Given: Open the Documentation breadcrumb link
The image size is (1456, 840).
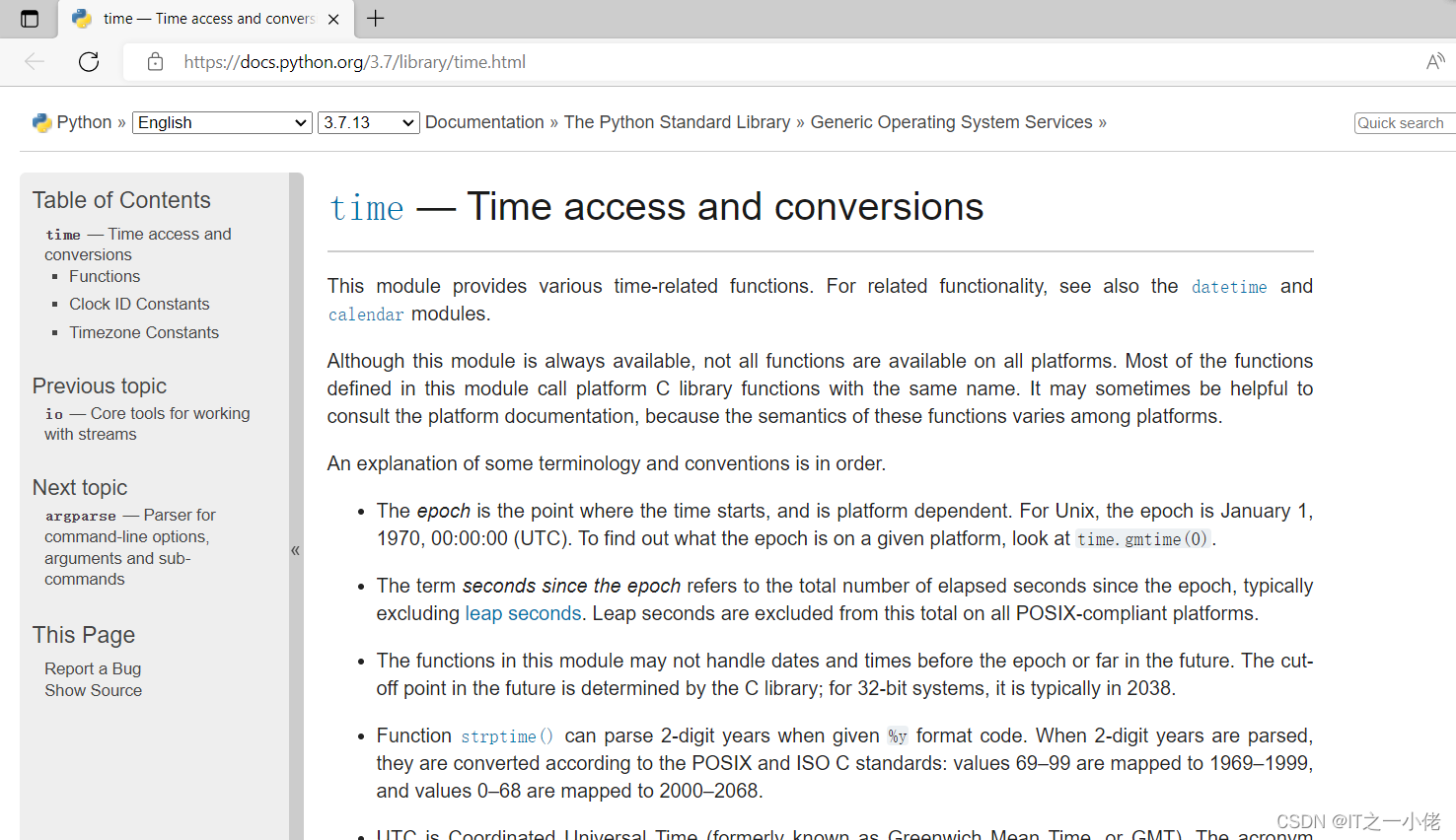Looking at the screenshot, I should click(x=484, y=122).
